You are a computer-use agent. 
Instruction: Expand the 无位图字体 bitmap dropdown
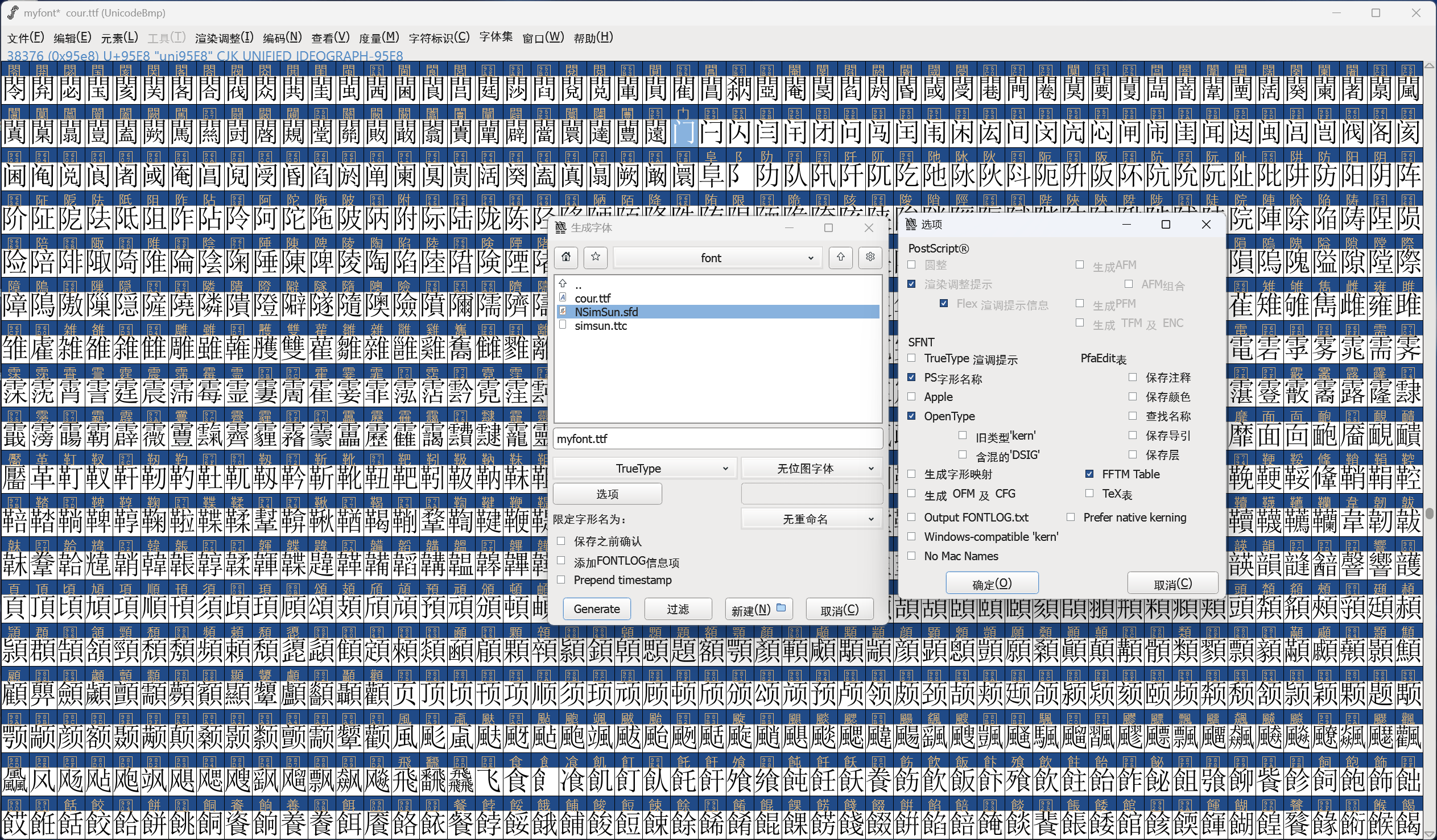click(811, 468)
